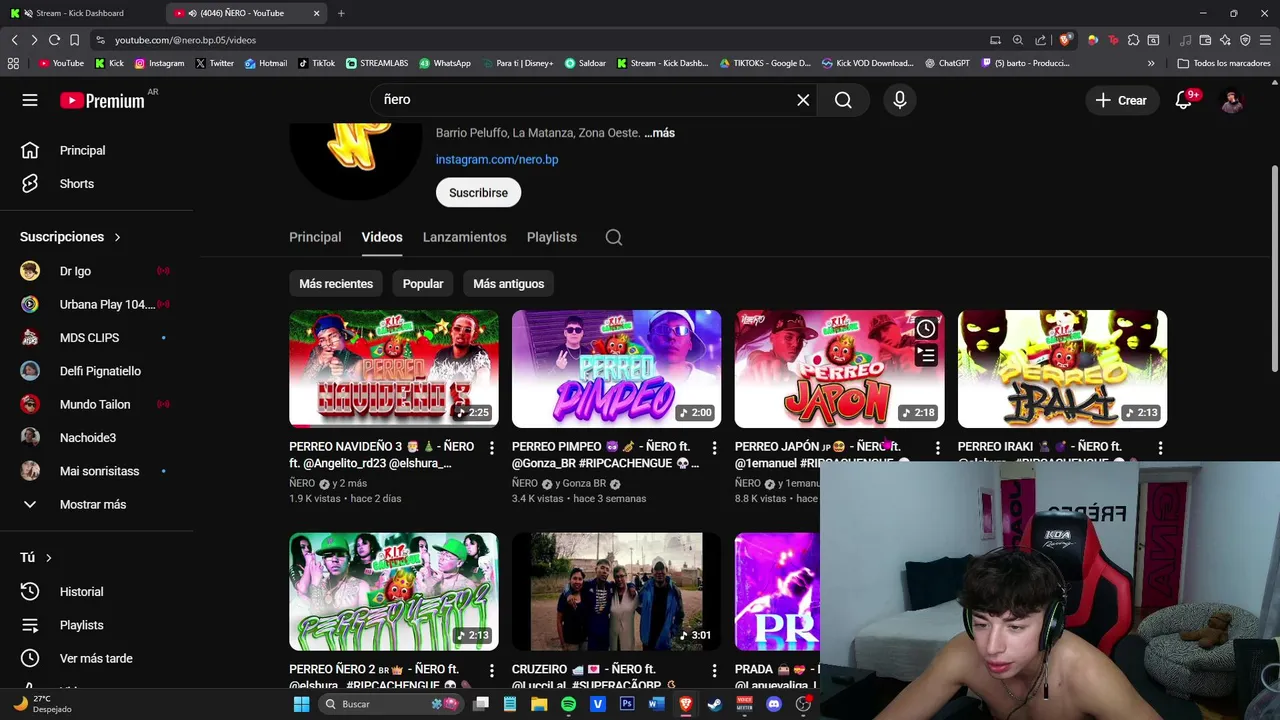Open options menu for PERREO ÑERO 2 video

coord(491,670)
